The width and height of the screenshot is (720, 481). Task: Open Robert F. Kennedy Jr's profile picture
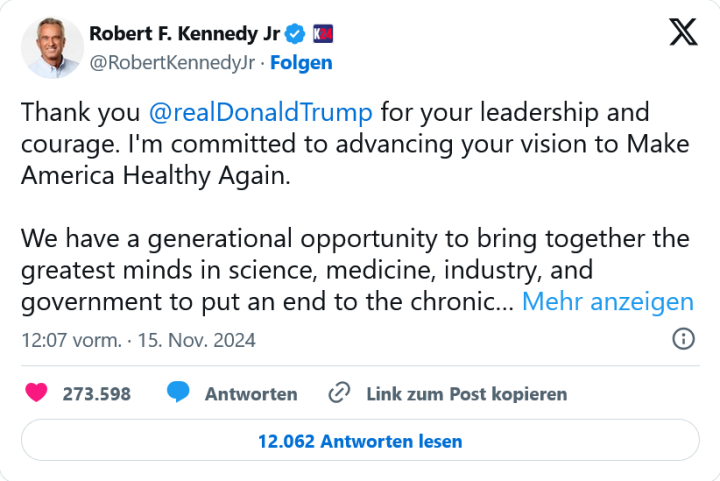pos(53,47)
